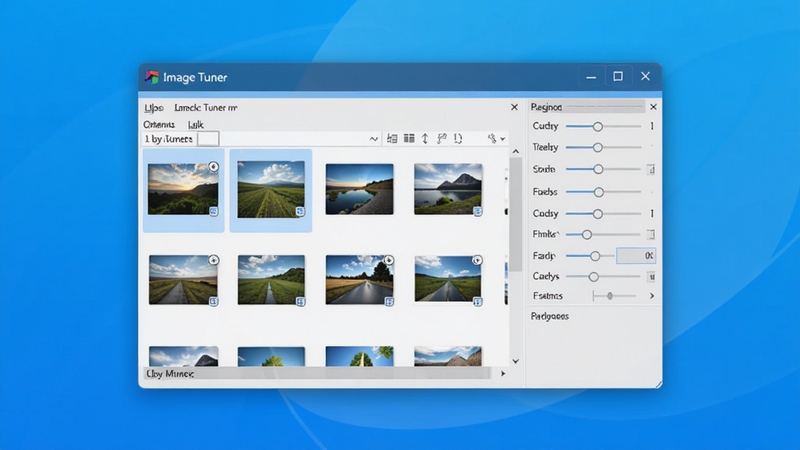The width and height of the screenshot is (800, 450).
Task: Click the square badge on the green canal thumbnail
Action: (301, 302)
